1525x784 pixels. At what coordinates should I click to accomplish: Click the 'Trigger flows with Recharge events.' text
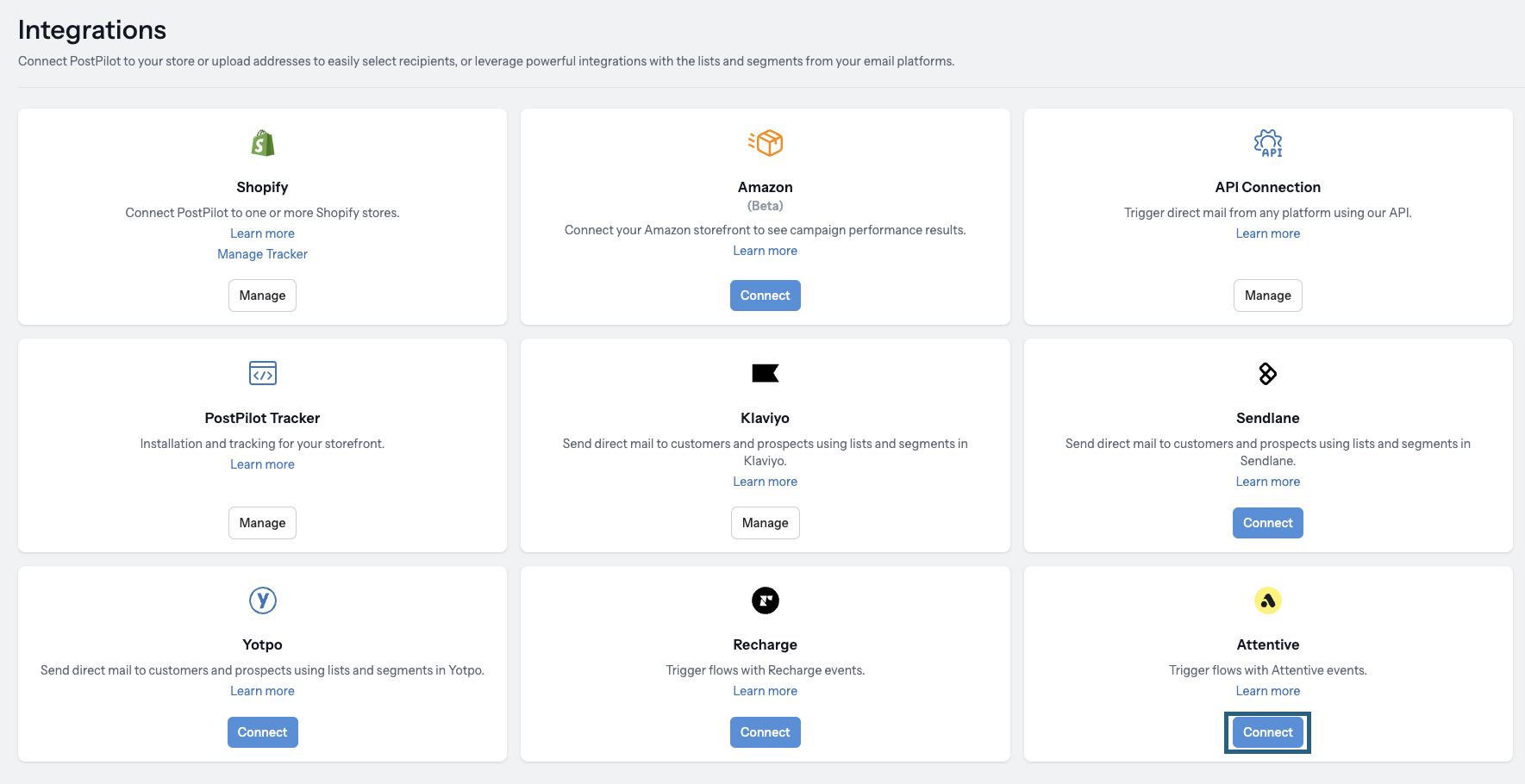[766, 670]
